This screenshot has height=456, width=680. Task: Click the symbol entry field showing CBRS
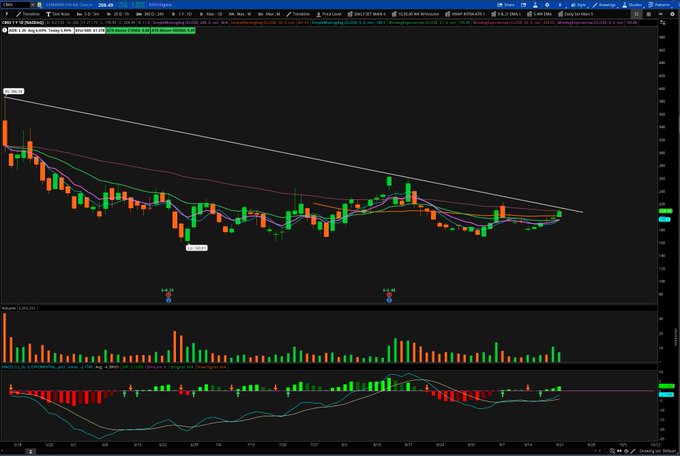point(15,5)
